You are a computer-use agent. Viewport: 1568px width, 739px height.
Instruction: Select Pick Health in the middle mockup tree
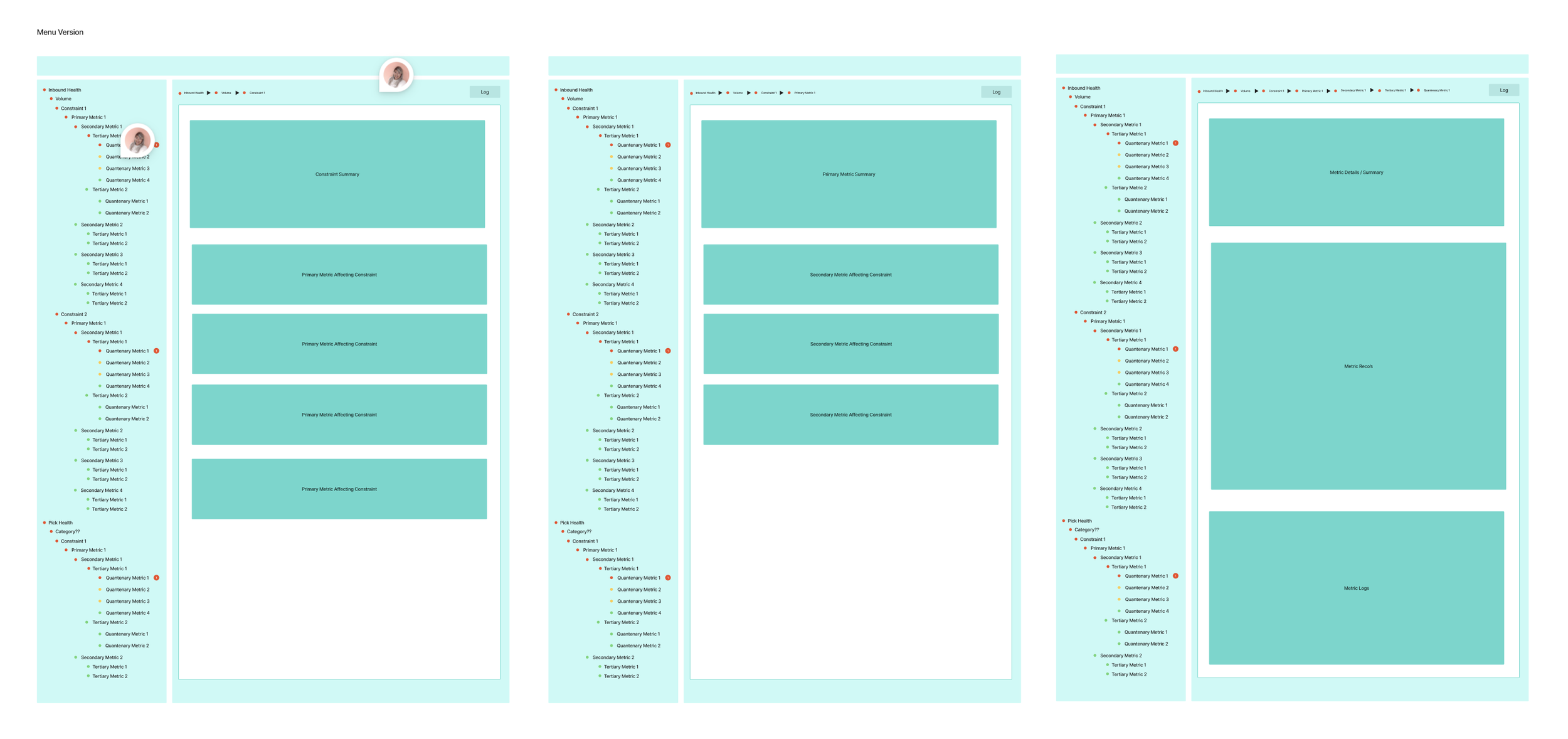[571, 523]
